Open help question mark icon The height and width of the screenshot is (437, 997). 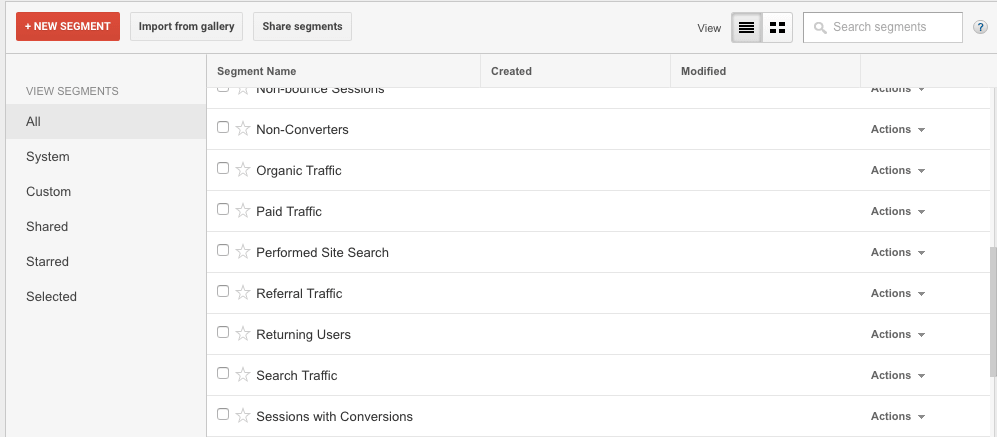tap(980, 27)
